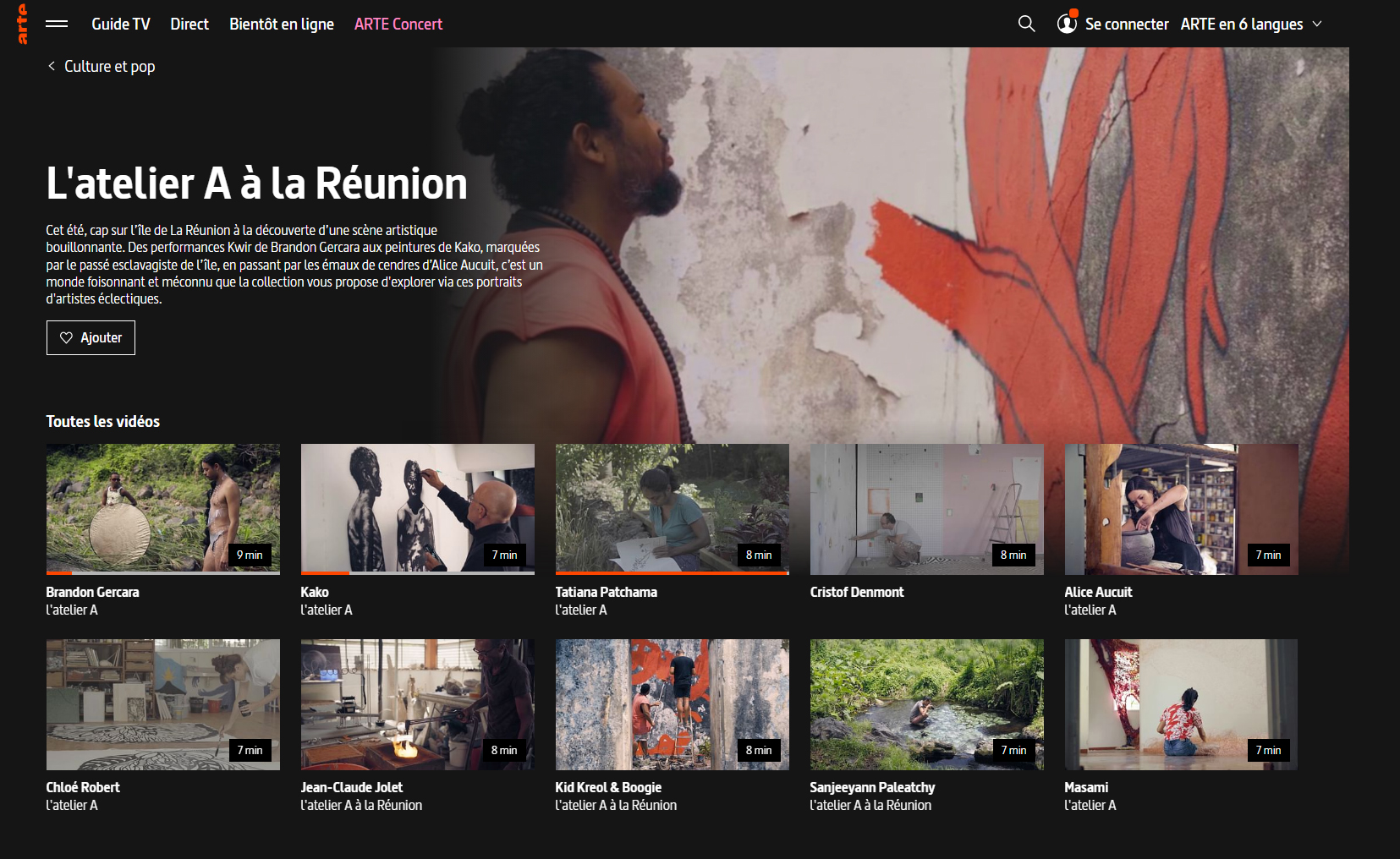Click the Se connecter link
Image resolution: width=1400 pixels, height=859 pixels.
coord(1126,24)
